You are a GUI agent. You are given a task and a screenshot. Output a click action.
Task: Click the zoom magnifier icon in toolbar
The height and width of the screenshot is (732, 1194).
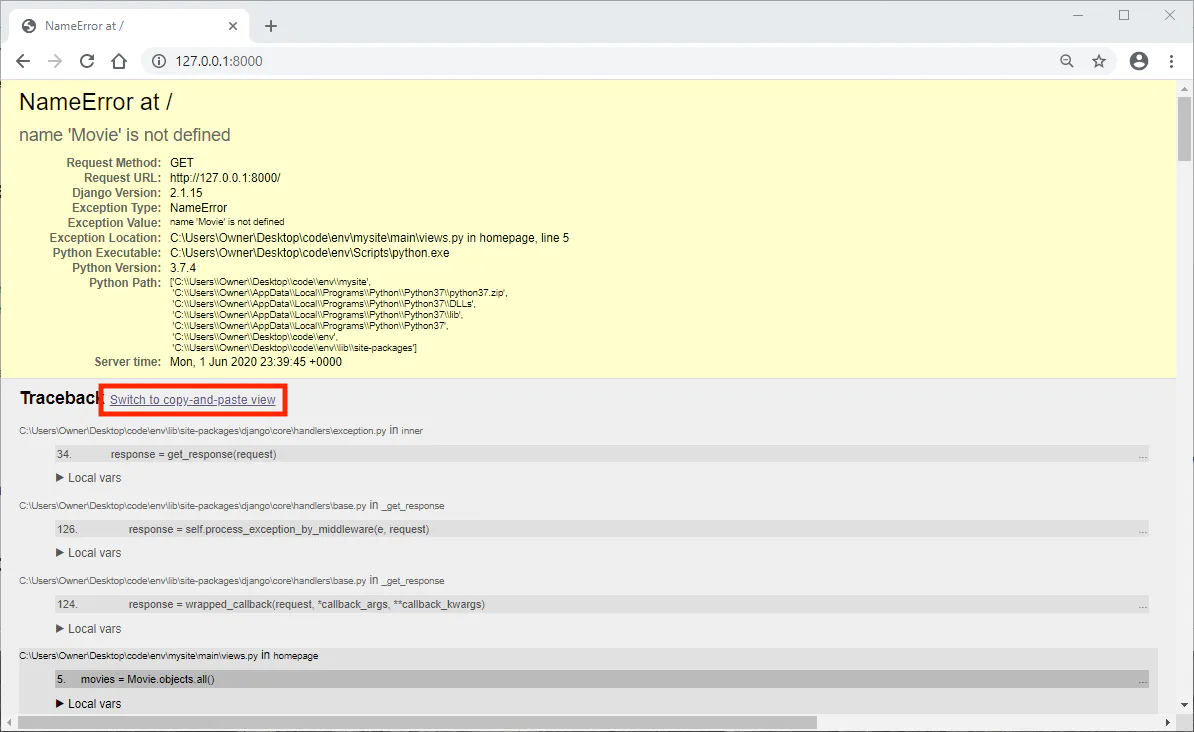1066,61
